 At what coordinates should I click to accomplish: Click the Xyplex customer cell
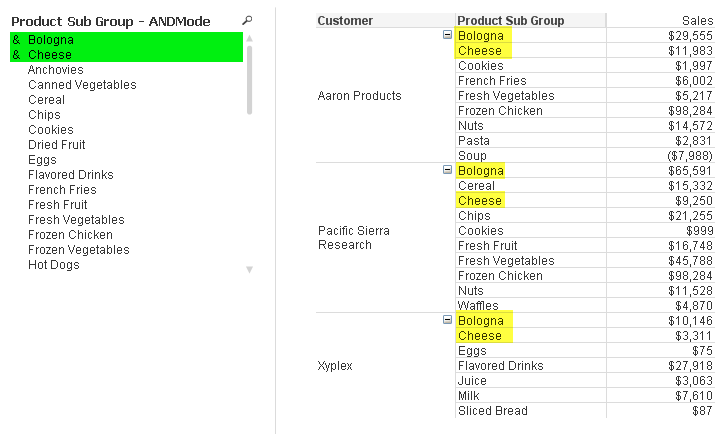335,366
